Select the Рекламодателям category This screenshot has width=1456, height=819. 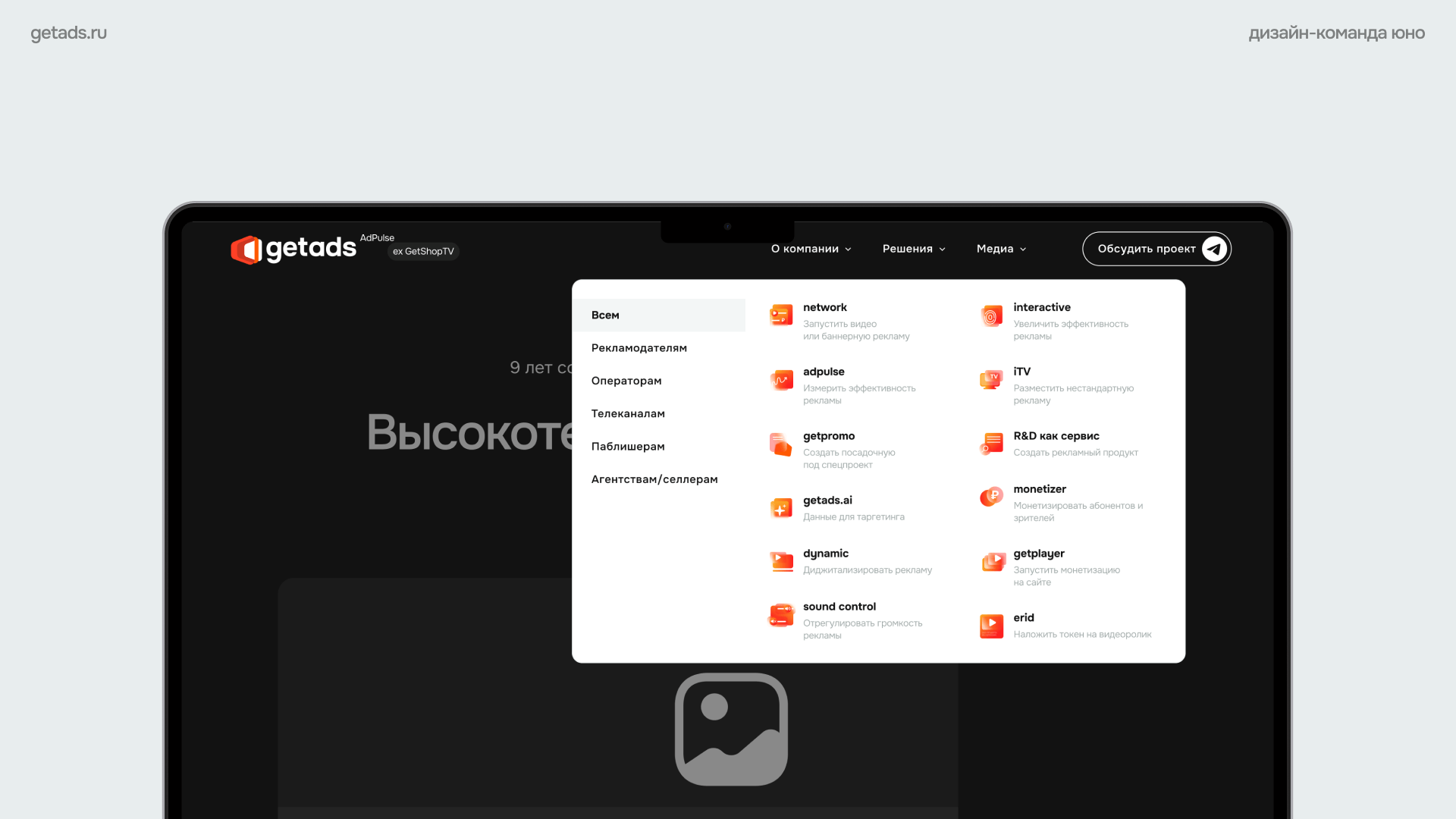pos(639,348)
